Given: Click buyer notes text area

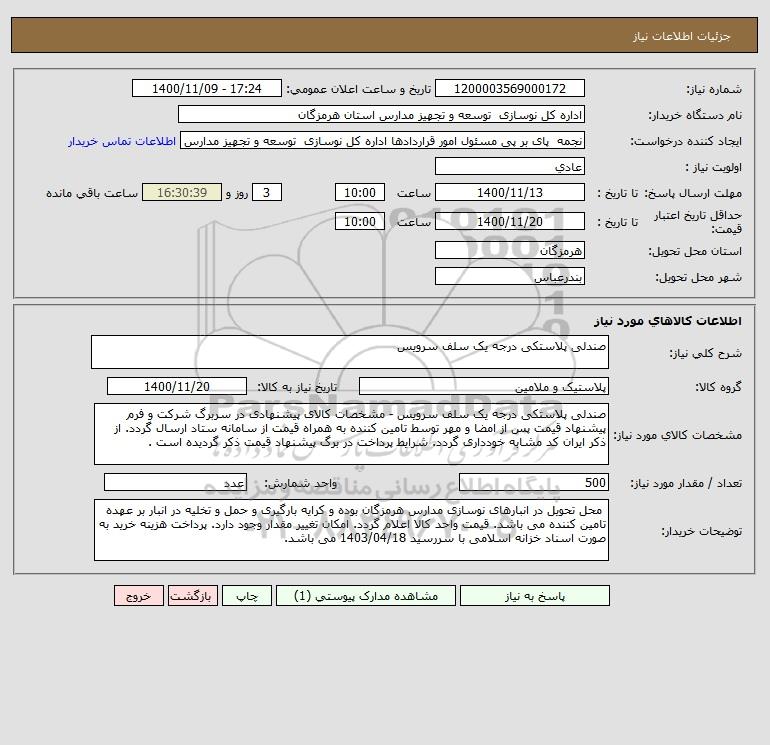Looking at the screenshot, I should pyautogui.click(x=351, y=530).
